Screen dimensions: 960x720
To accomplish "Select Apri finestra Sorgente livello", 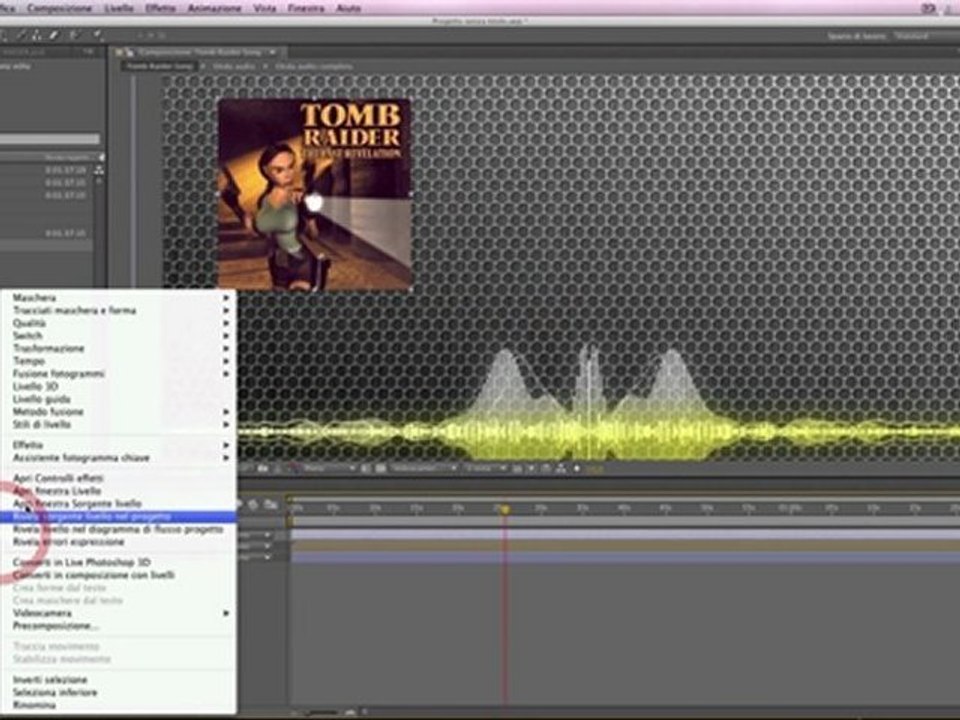I will click(x=119, y=504).
